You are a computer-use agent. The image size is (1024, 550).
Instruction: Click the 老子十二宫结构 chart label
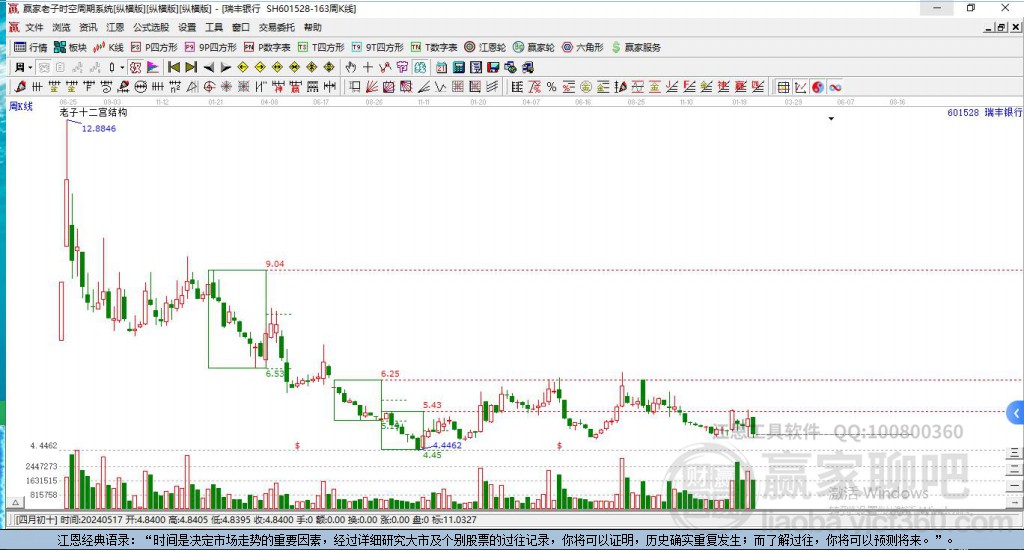(x=93, y=112)
